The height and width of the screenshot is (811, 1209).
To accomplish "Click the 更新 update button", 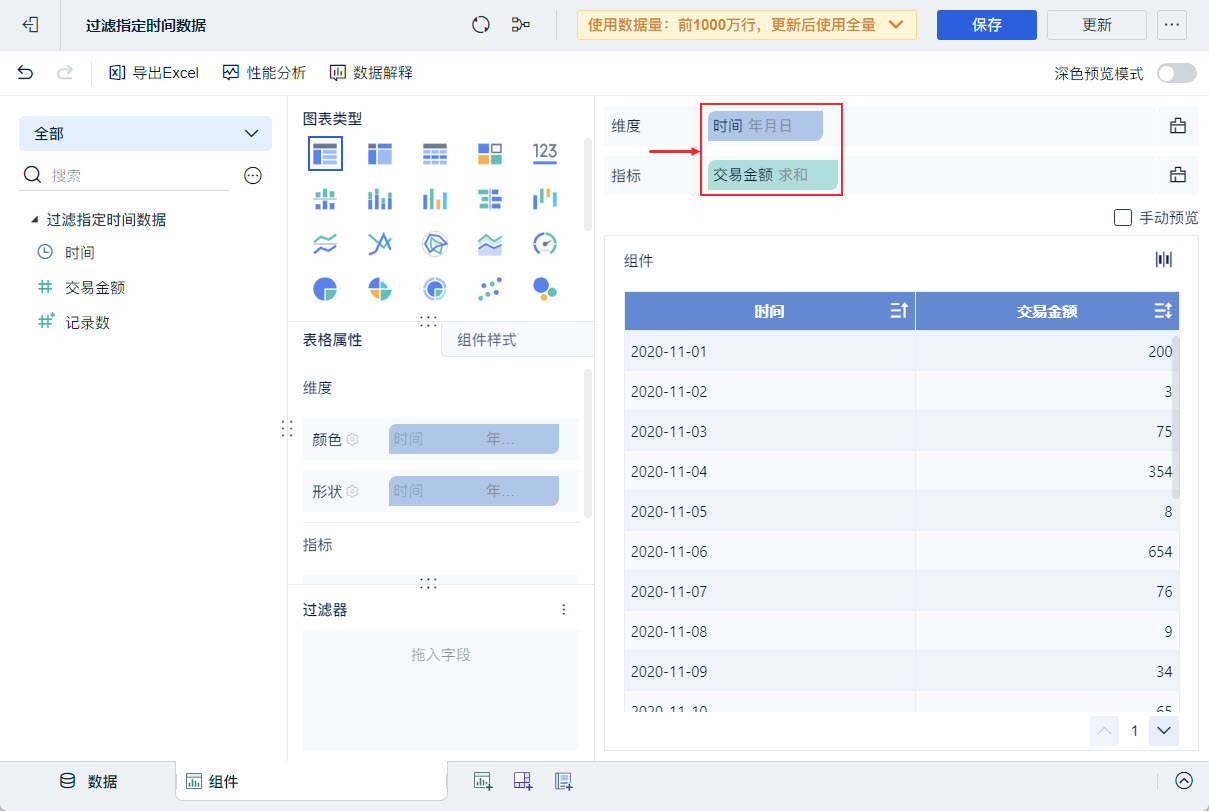I will (x=1097, y=25).
